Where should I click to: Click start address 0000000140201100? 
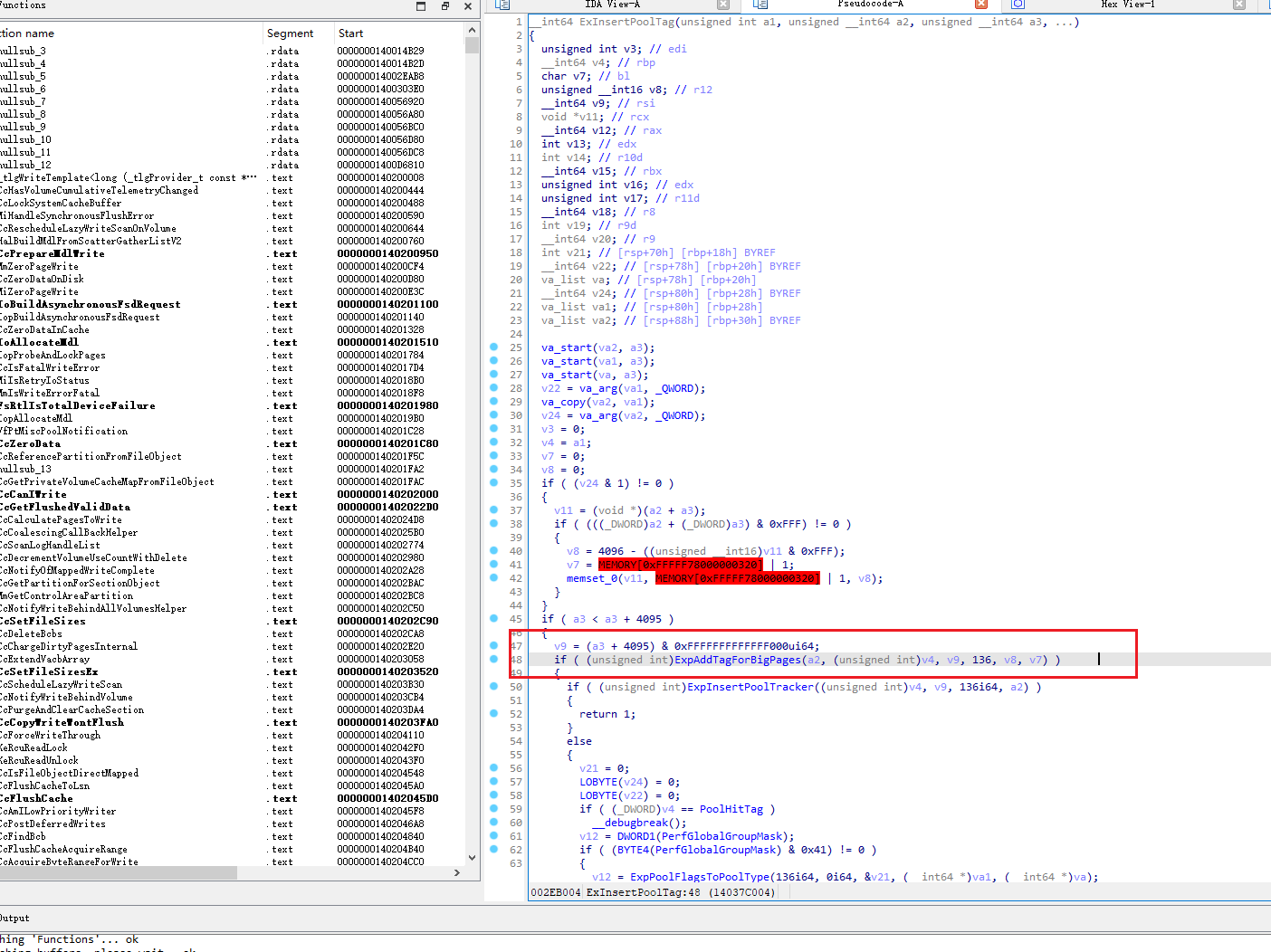[387, 305]
